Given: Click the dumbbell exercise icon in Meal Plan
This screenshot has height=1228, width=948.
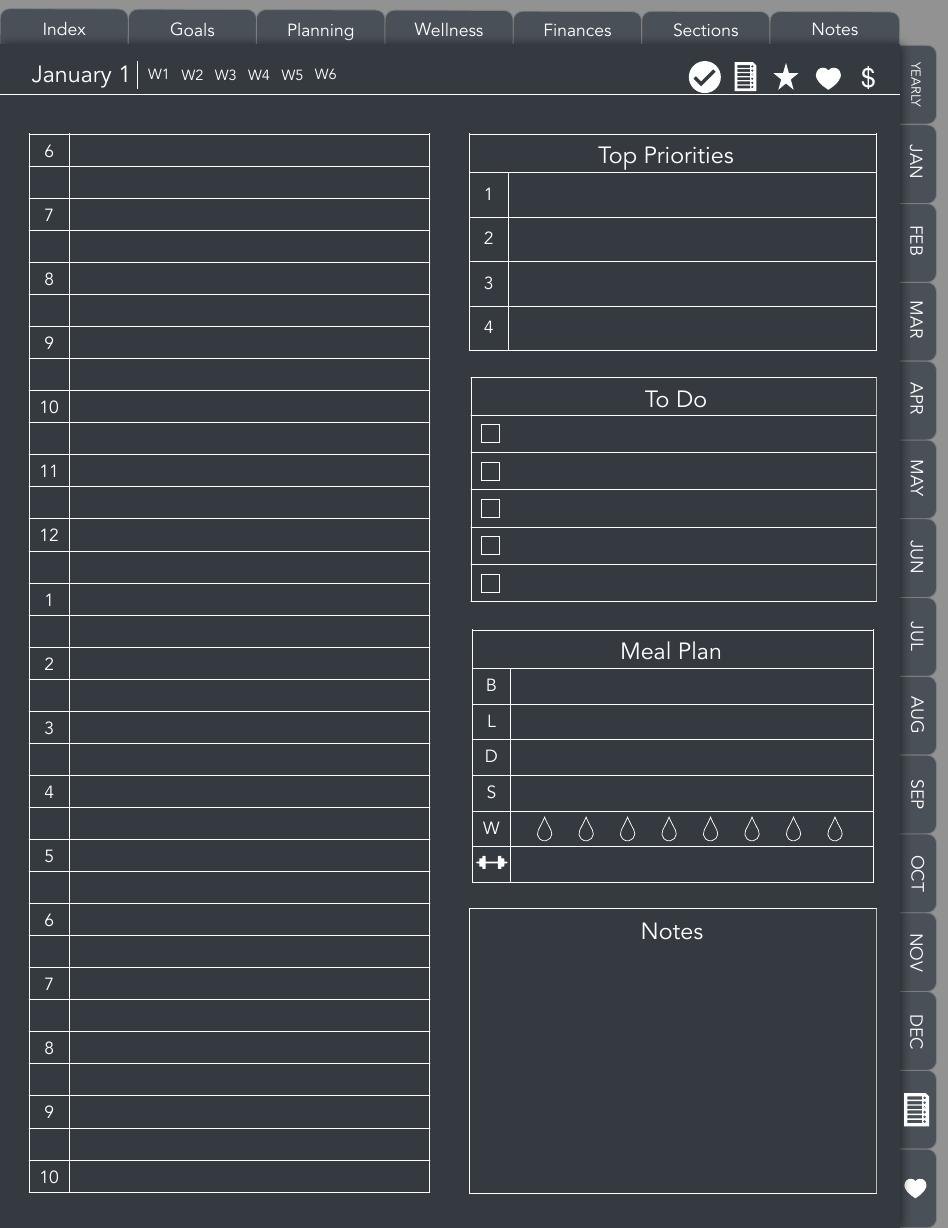Looking at the screenshot, I should [491, 863].
